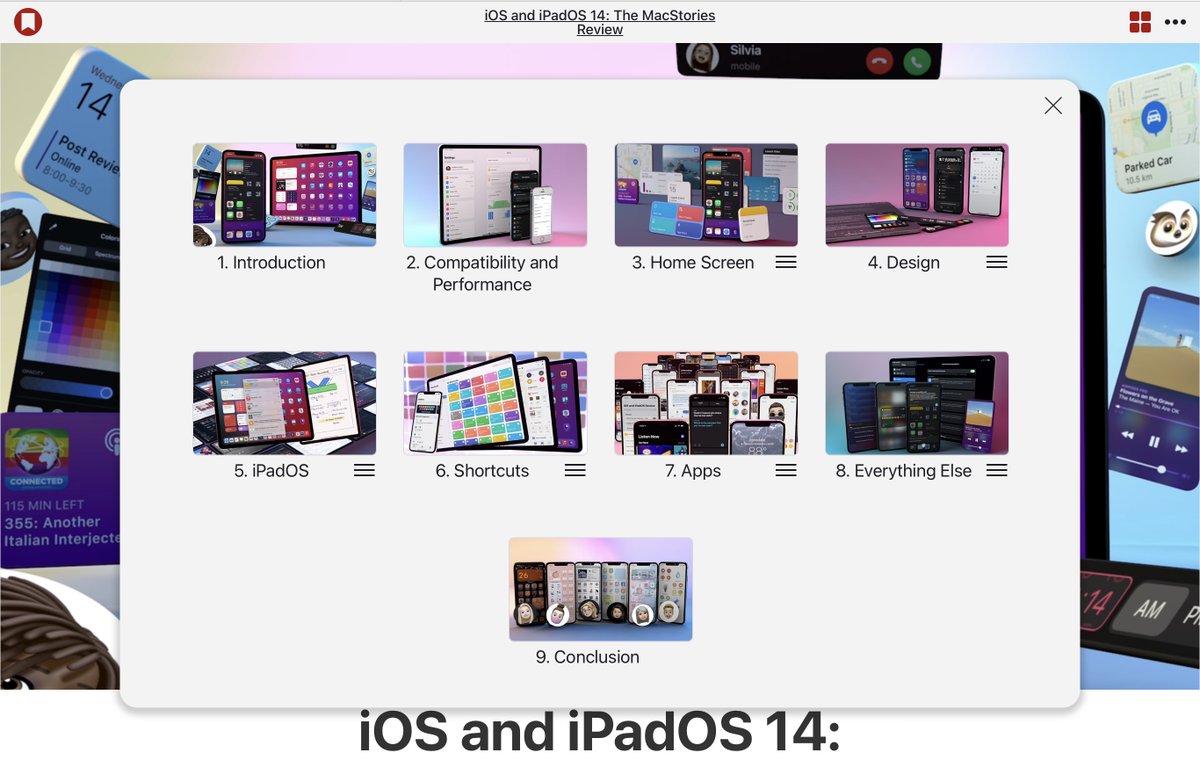Expand the Design chapter sections list
This screenshot has height=760, width=1200.
coord(996,262)
